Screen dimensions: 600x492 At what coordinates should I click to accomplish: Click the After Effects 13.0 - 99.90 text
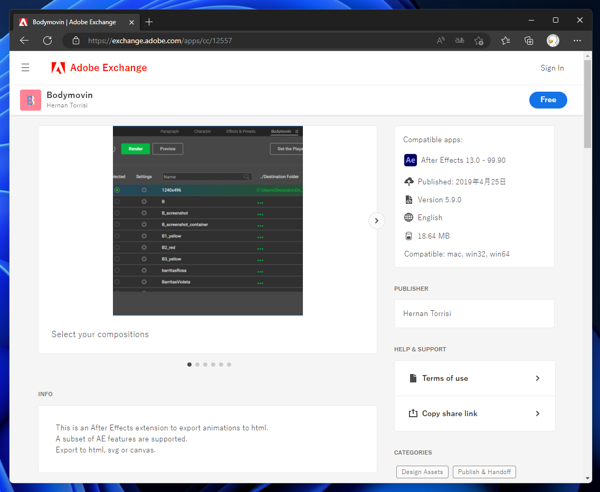463,160
